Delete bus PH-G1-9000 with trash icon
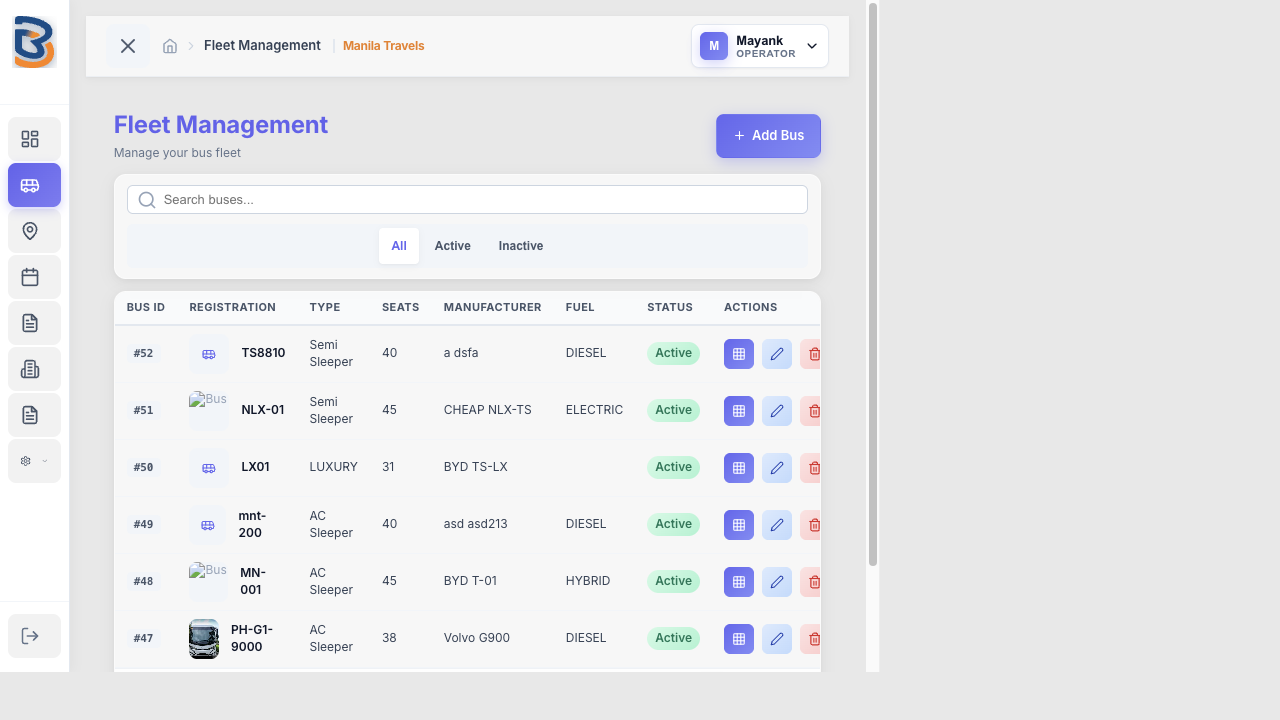 pos(811,639)
